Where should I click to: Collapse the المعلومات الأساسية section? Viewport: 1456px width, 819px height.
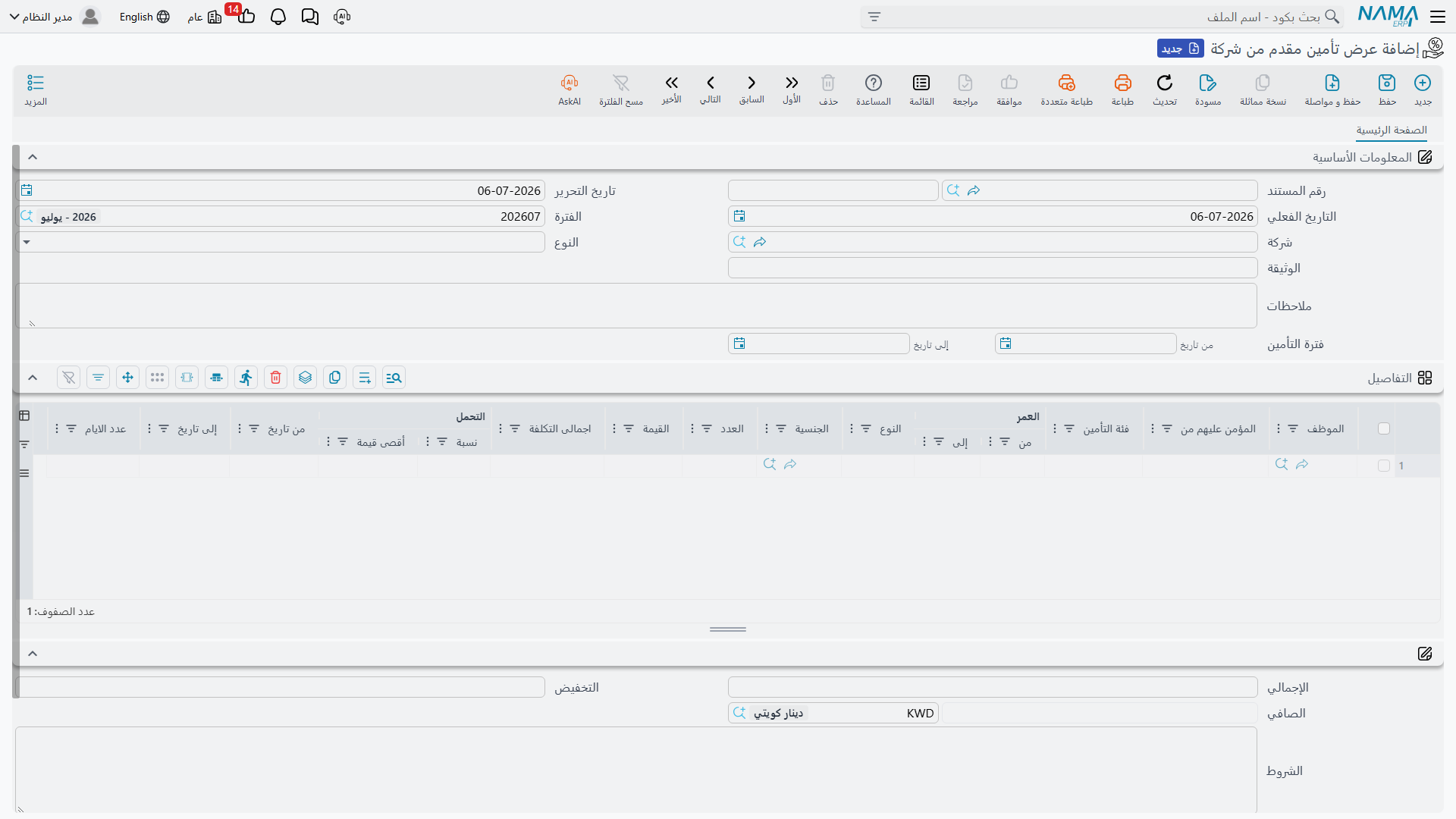coord(33,157)
